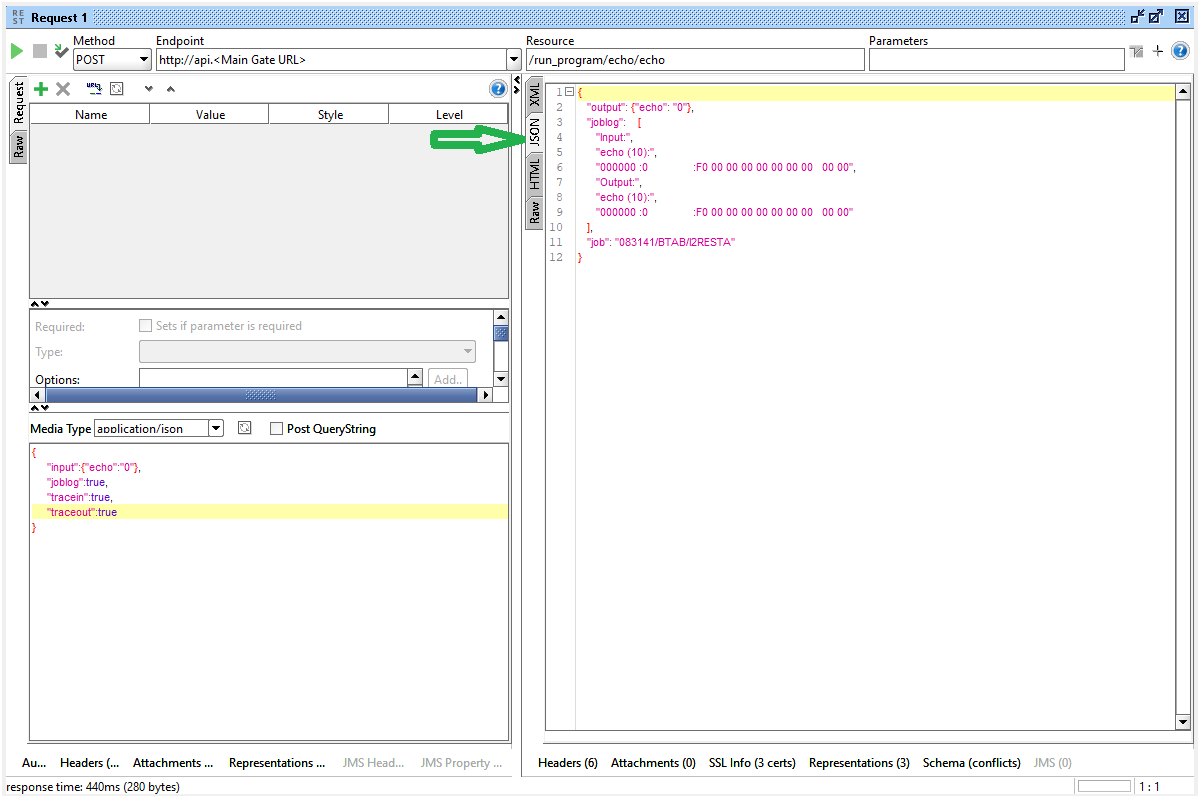
Task: Open the request Au... tab
Action: coord(34,762)
